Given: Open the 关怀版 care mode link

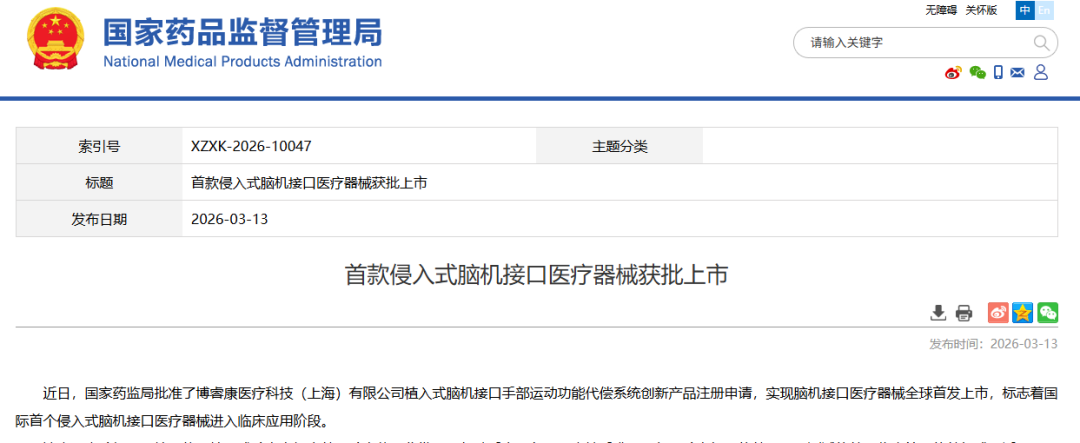Looking at the screenshot, I should (982, 10).
